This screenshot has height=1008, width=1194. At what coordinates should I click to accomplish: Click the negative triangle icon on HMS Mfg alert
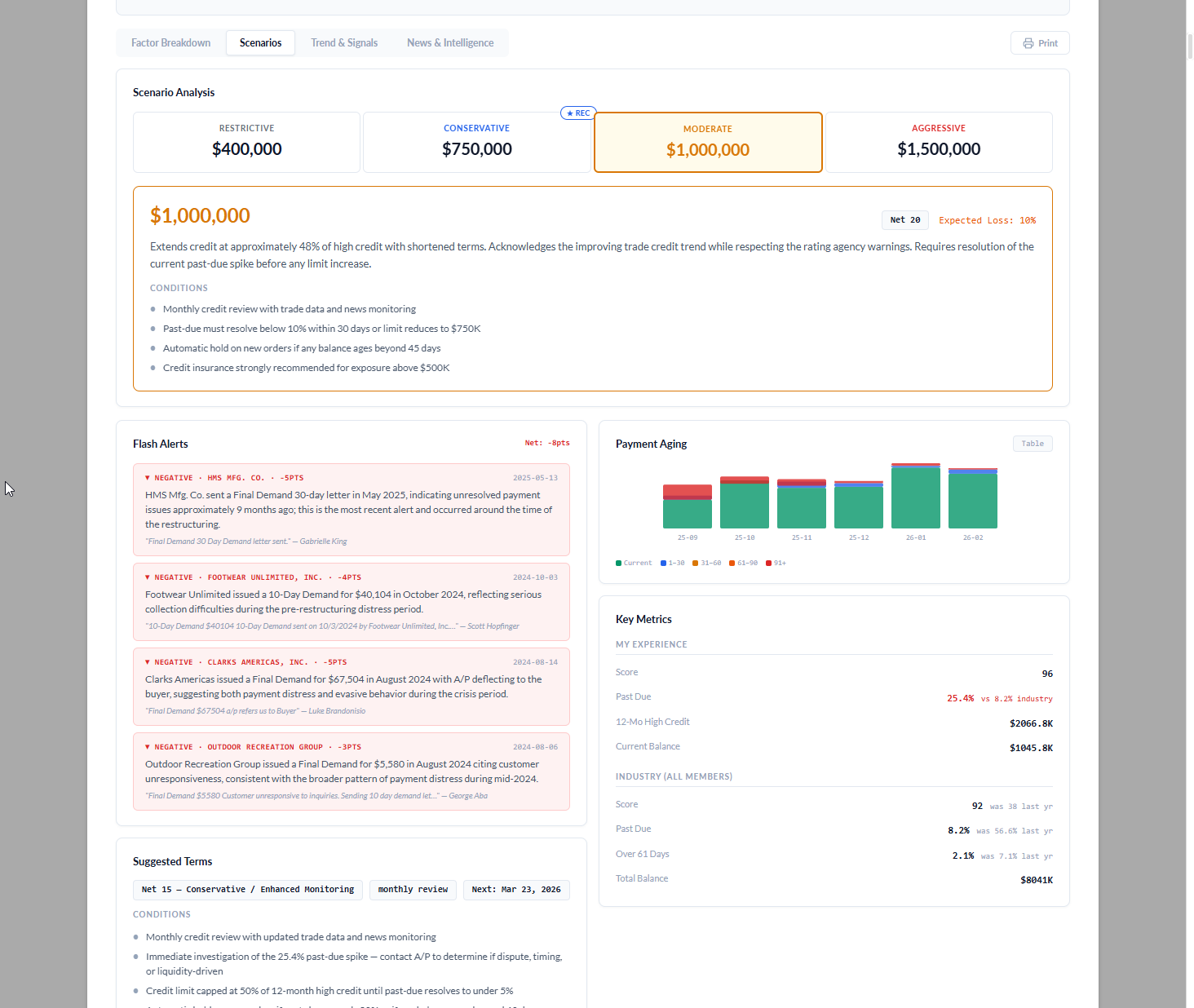pyautogui.click(x=147, y=477)
